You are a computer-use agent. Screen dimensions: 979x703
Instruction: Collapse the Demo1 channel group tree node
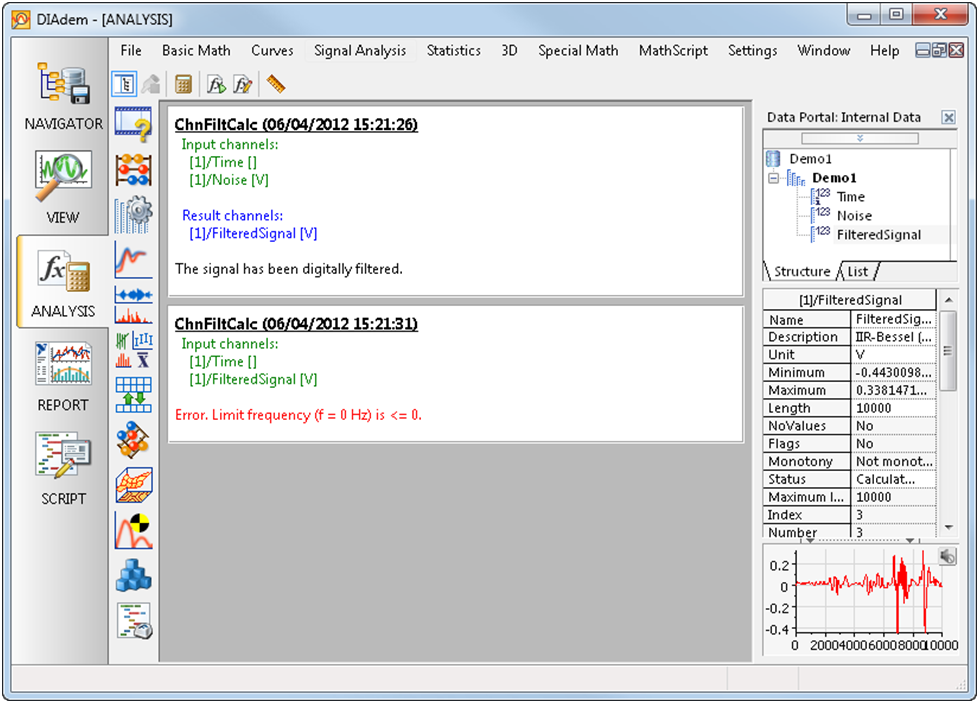tap(774, 178)
